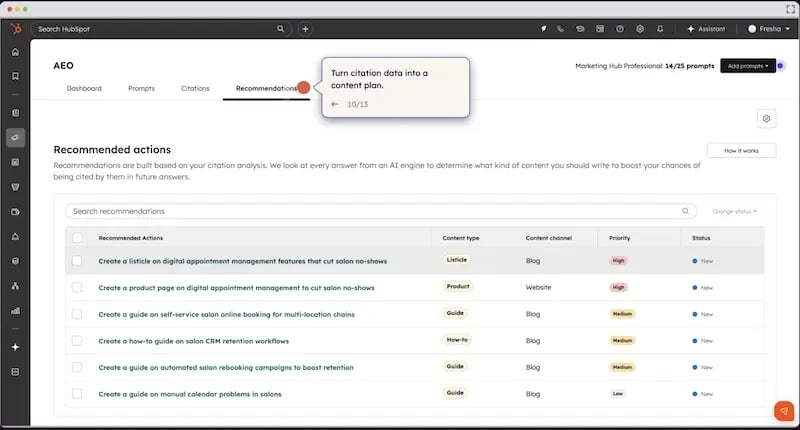The image size is (800, 430).
Task: Click the How it works button
Action: tap(741, 150)
